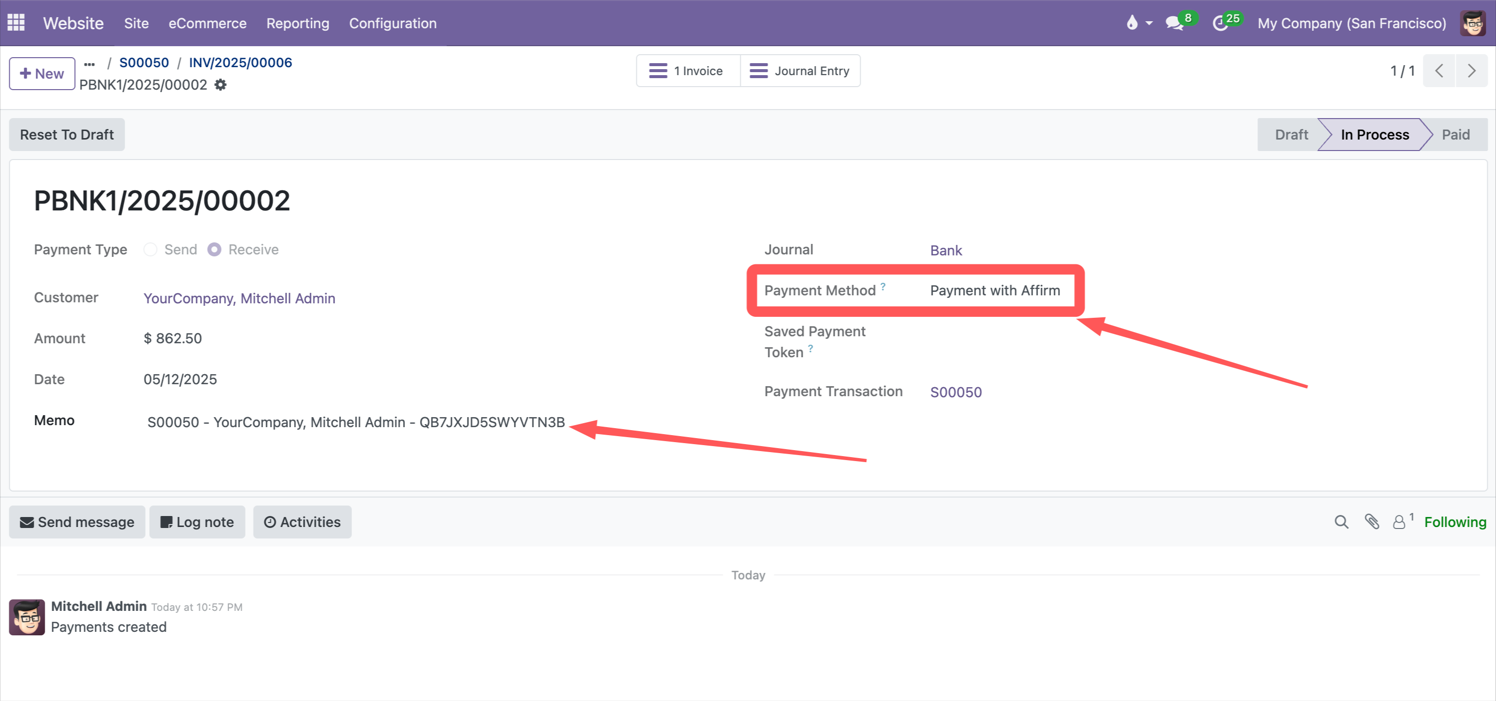The width and height of the screenshot is (1496, 701).
Task: Open the activities clock icon with badge 25
Action: (x=1220, y=23)
